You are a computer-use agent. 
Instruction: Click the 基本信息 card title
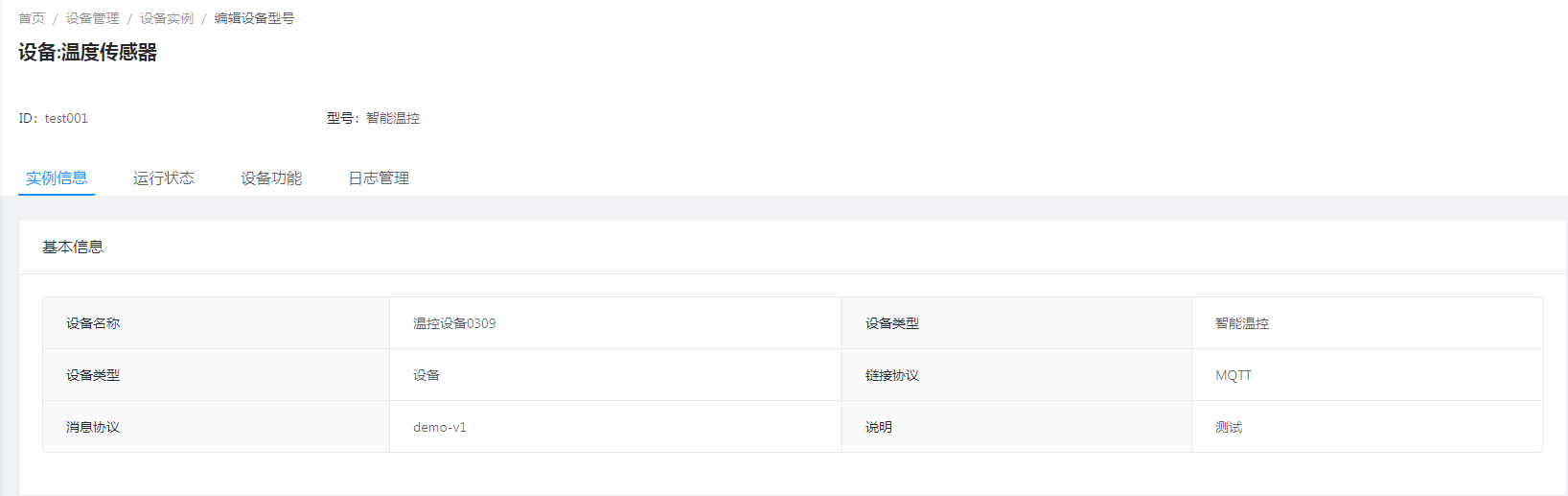point(73,247)
